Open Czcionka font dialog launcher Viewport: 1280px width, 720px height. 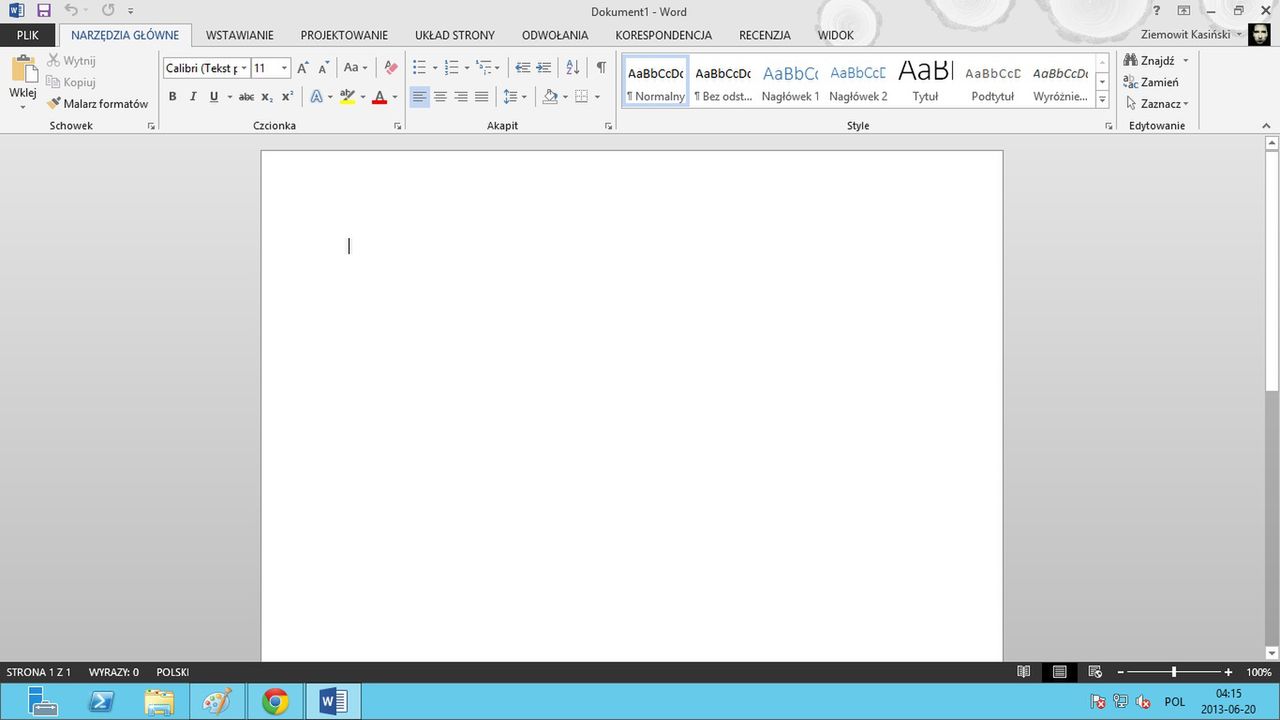coord(398,127)
